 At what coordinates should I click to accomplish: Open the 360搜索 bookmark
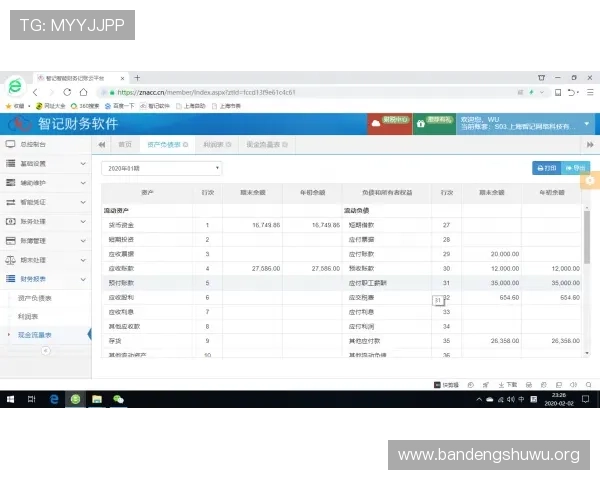[85, 106]
